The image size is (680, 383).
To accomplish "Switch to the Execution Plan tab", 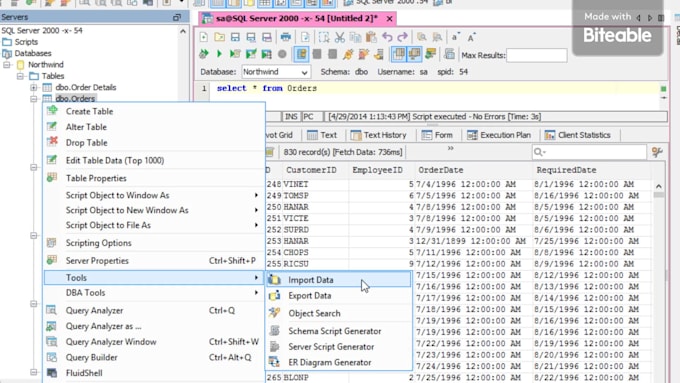I will coord(499,135).
